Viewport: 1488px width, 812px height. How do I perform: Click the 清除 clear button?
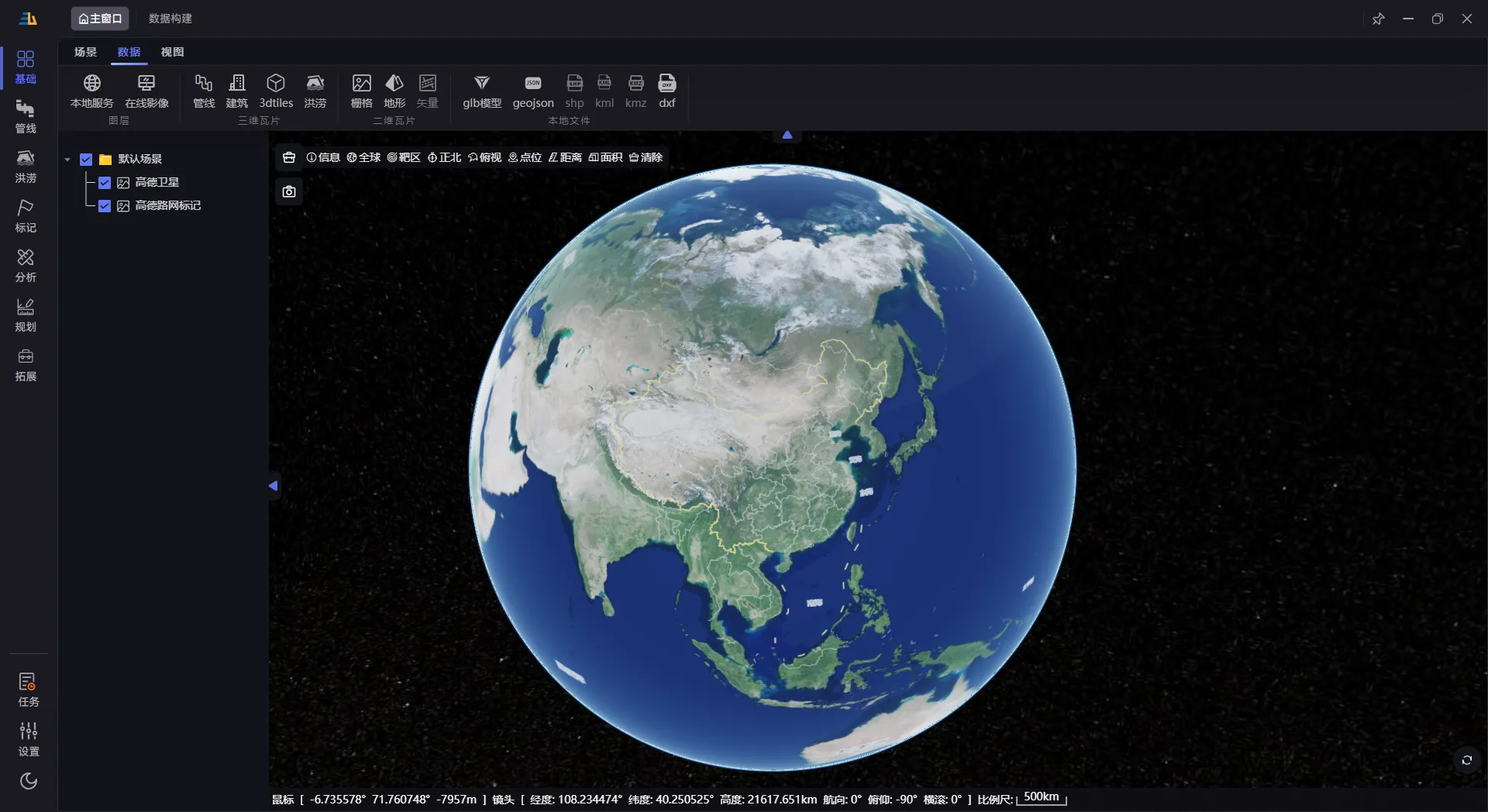tap(646, 157)
